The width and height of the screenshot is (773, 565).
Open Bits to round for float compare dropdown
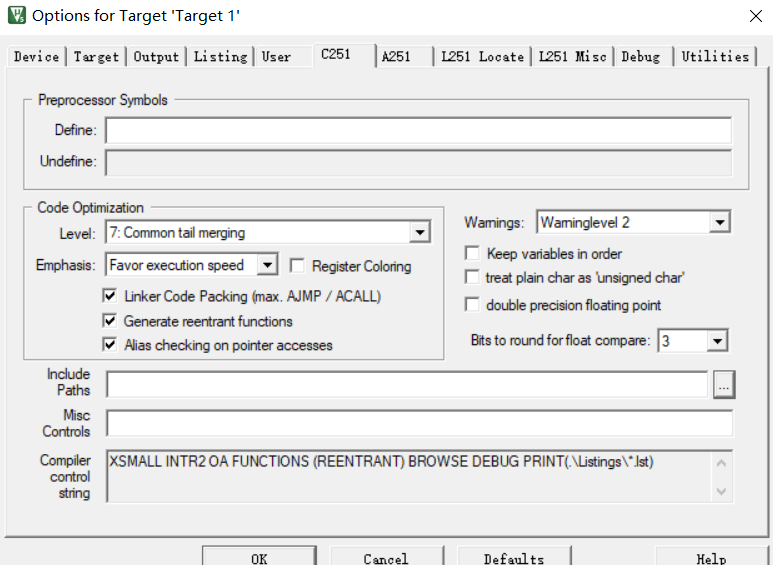(717, 341)
